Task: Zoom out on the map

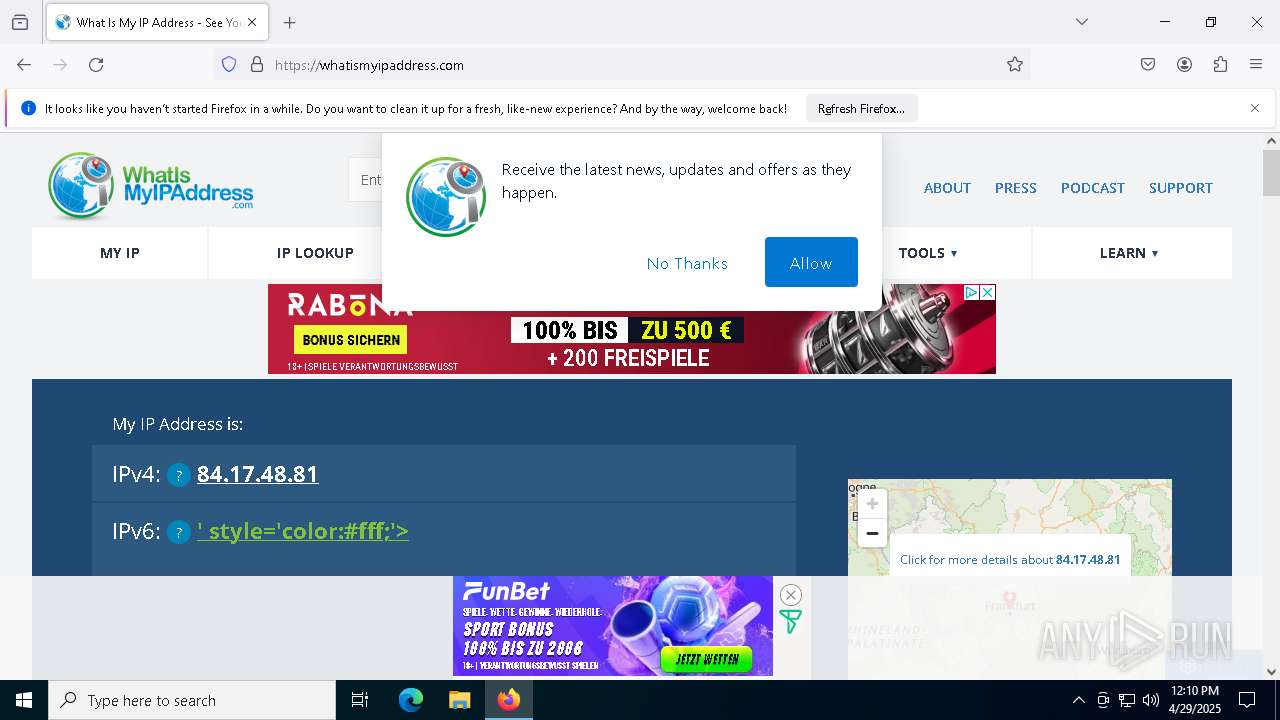Action: click(x=872, y=533)
